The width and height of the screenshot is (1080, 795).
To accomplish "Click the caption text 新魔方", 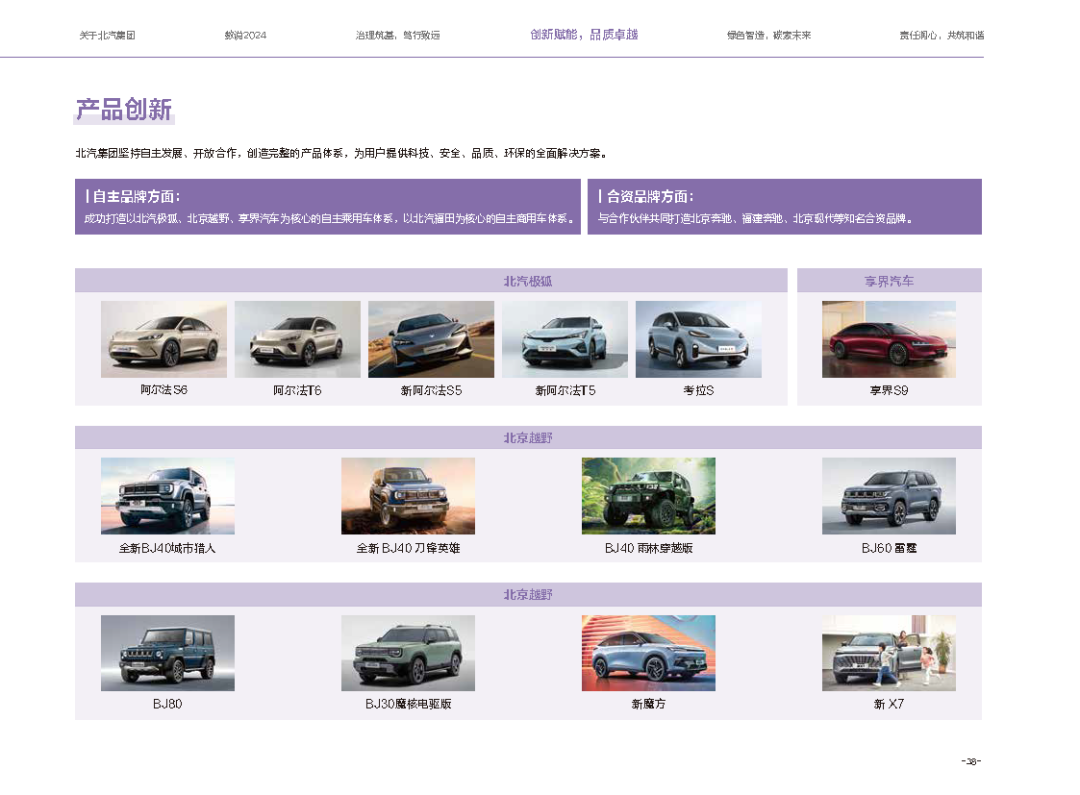I will pyautogui.click(x=648, y=704).
